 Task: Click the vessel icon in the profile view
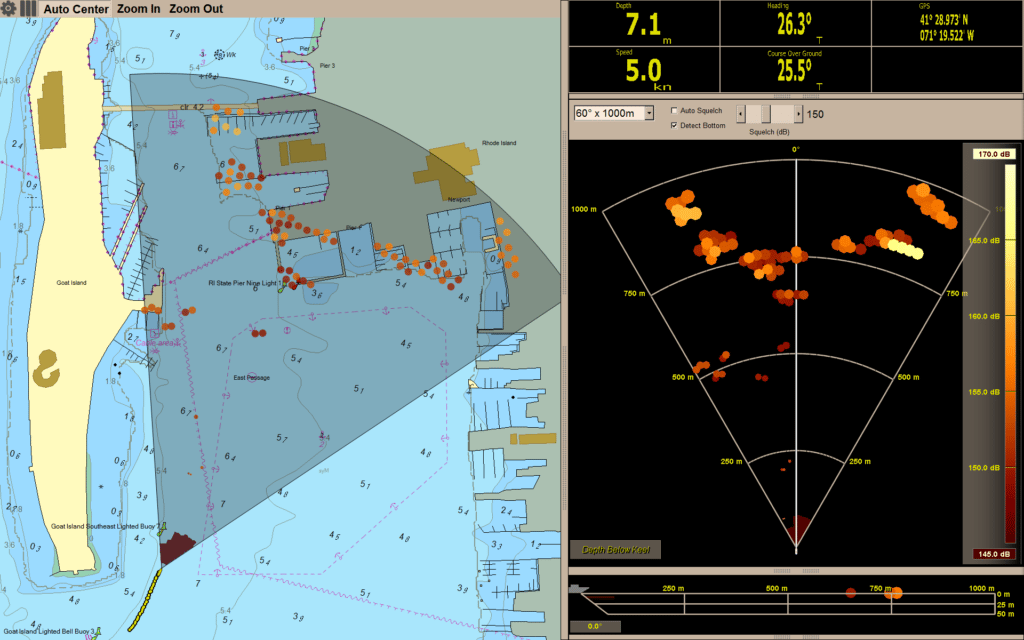tap(577, 589)
